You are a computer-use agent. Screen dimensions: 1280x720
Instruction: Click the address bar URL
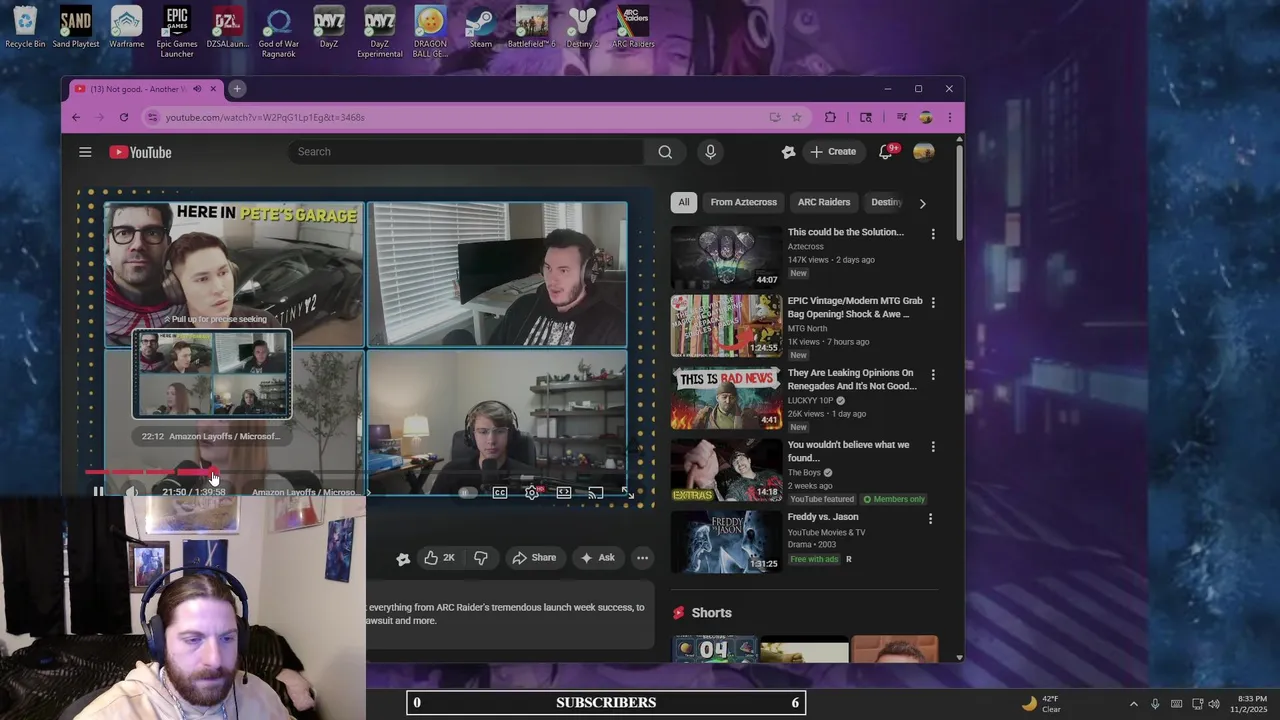click(265, 117)
